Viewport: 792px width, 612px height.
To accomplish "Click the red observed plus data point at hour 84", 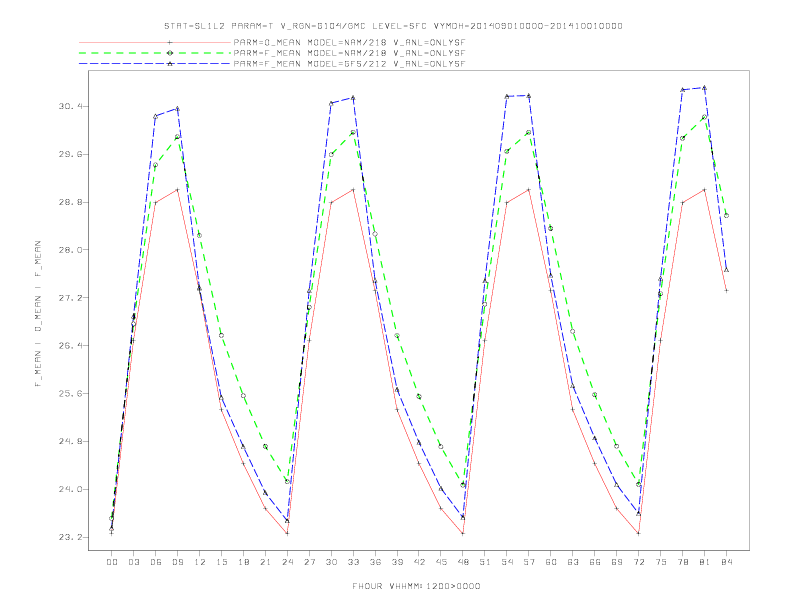I will click(x=726, y=290).
